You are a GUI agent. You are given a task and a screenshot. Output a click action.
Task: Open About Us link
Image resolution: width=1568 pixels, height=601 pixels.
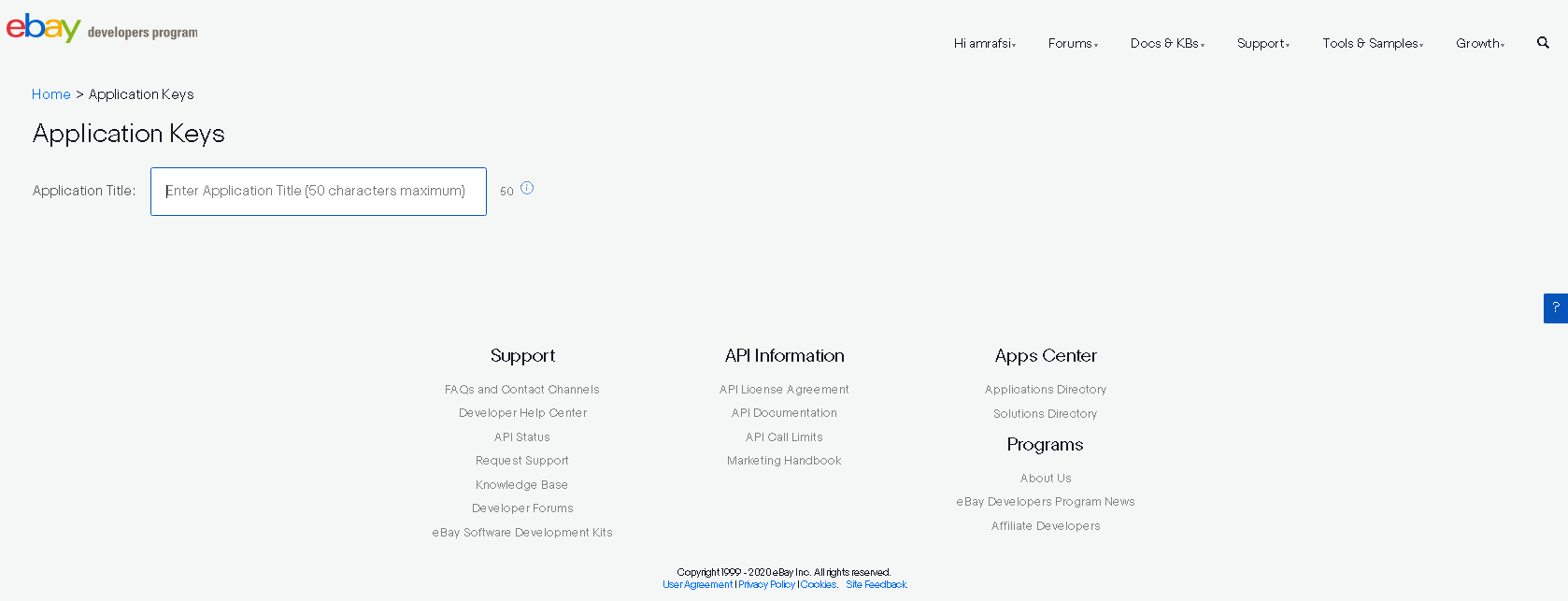click(x=1046, y=479)
